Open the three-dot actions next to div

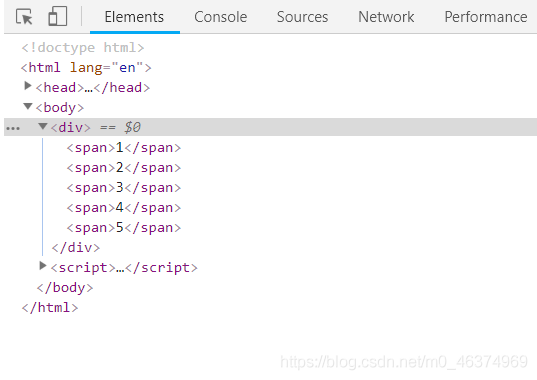point(13,128)
